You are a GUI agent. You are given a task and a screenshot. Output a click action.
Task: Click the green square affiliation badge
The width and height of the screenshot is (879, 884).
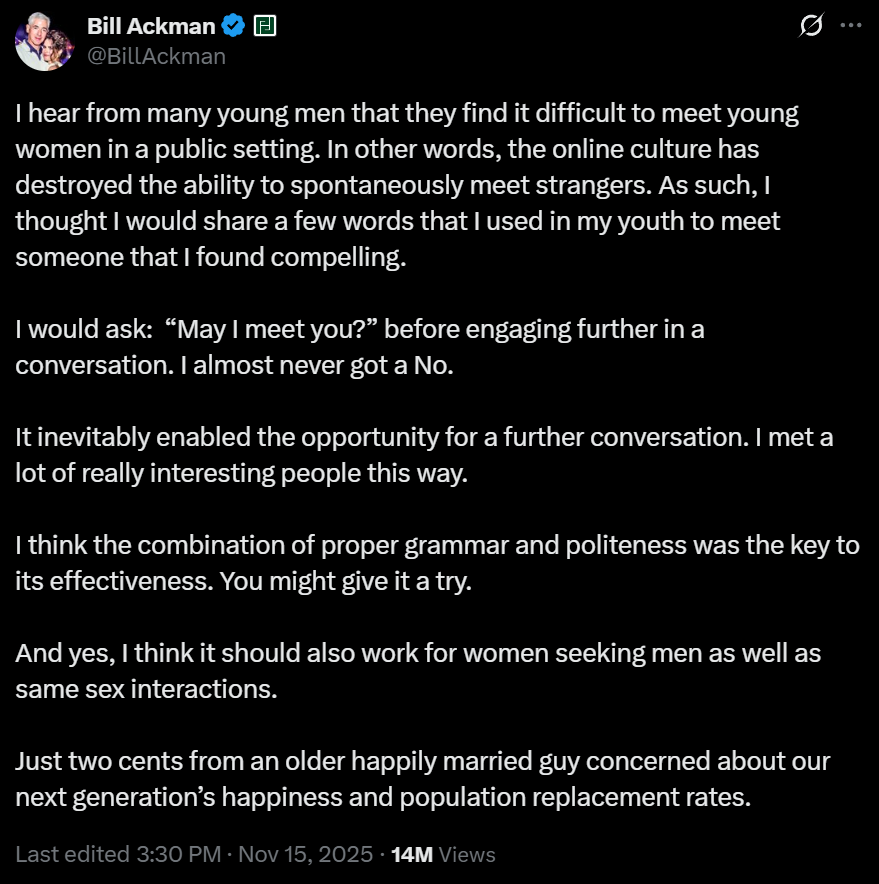[264, 26]
